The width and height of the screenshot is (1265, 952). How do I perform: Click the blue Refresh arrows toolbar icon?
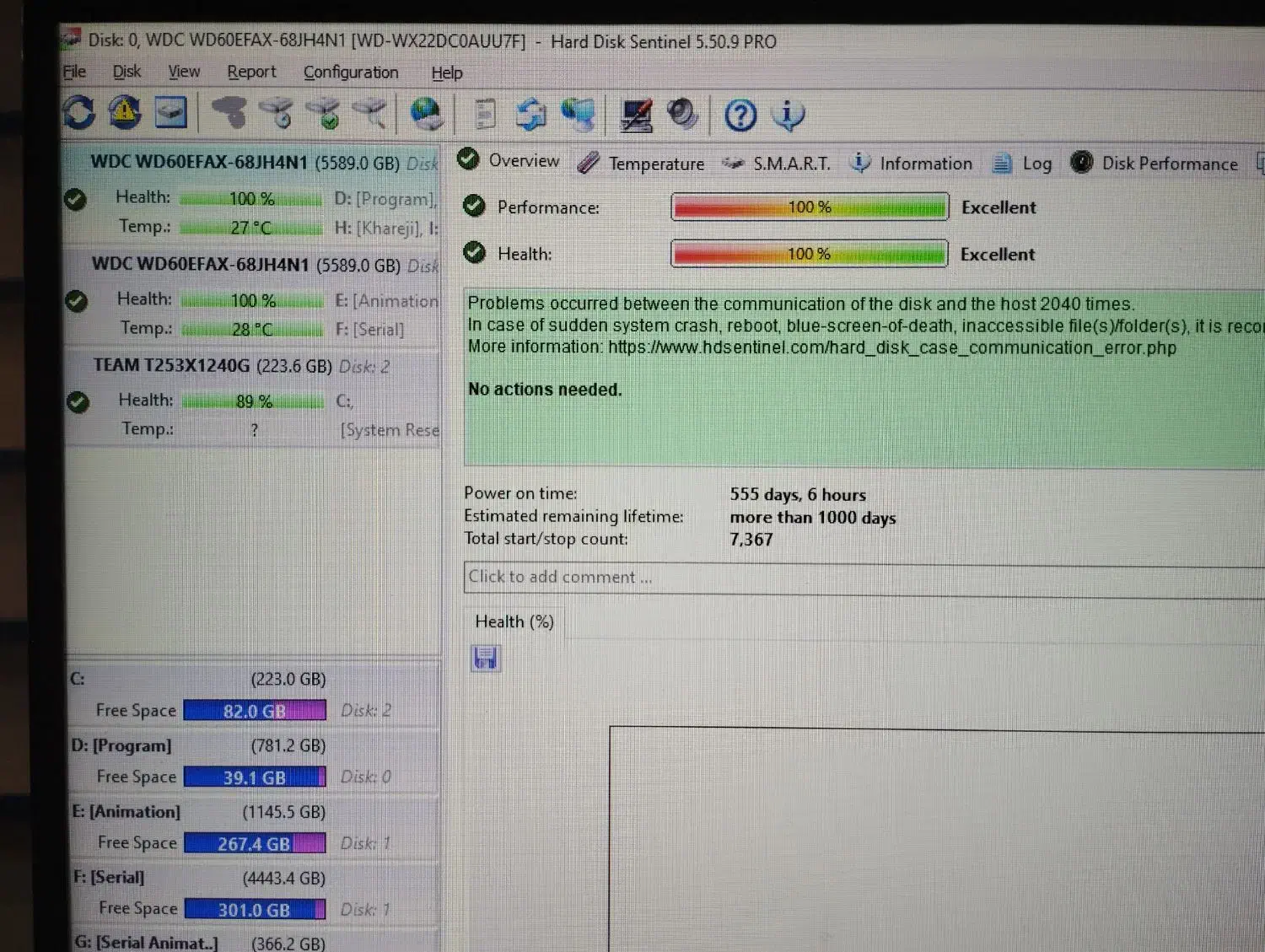coord(78,112)
